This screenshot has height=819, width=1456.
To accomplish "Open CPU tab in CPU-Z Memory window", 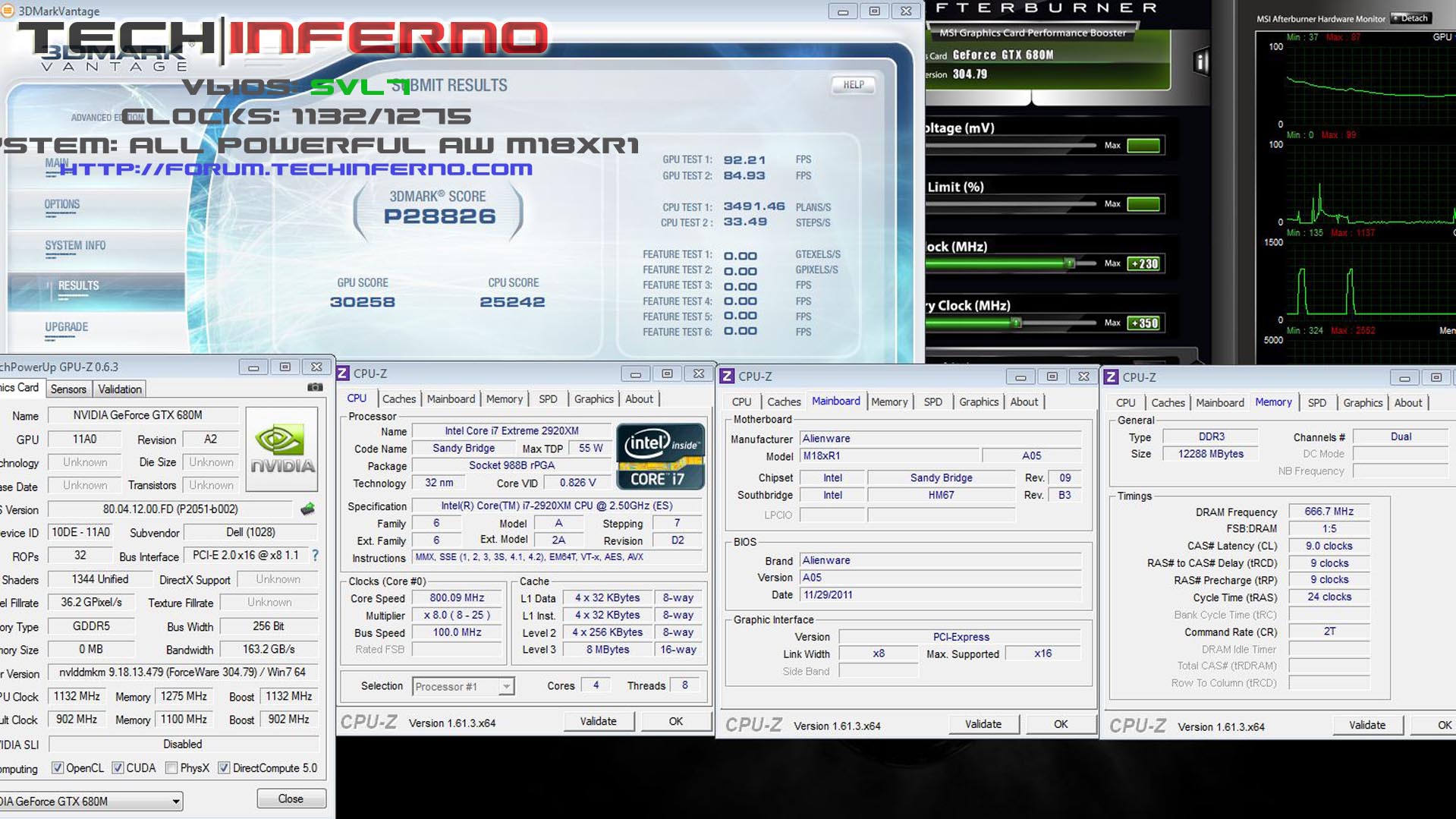I will pos(1126,402).
